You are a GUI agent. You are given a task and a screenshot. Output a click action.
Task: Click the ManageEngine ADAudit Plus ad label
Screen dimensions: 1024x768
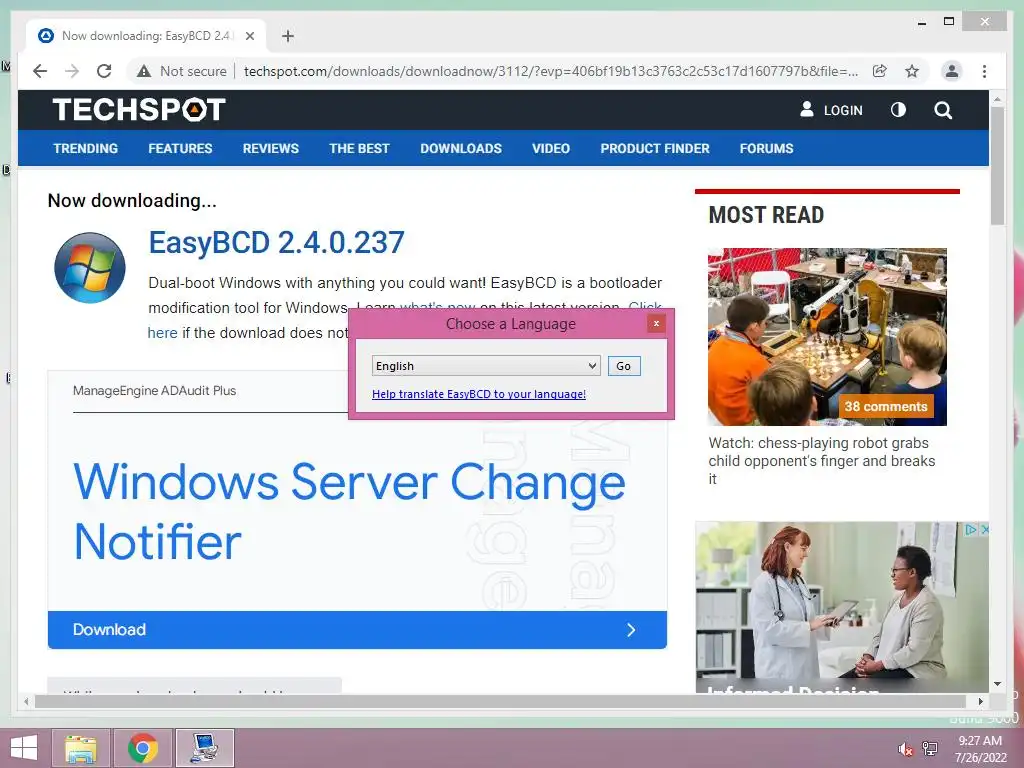point(155,391)
